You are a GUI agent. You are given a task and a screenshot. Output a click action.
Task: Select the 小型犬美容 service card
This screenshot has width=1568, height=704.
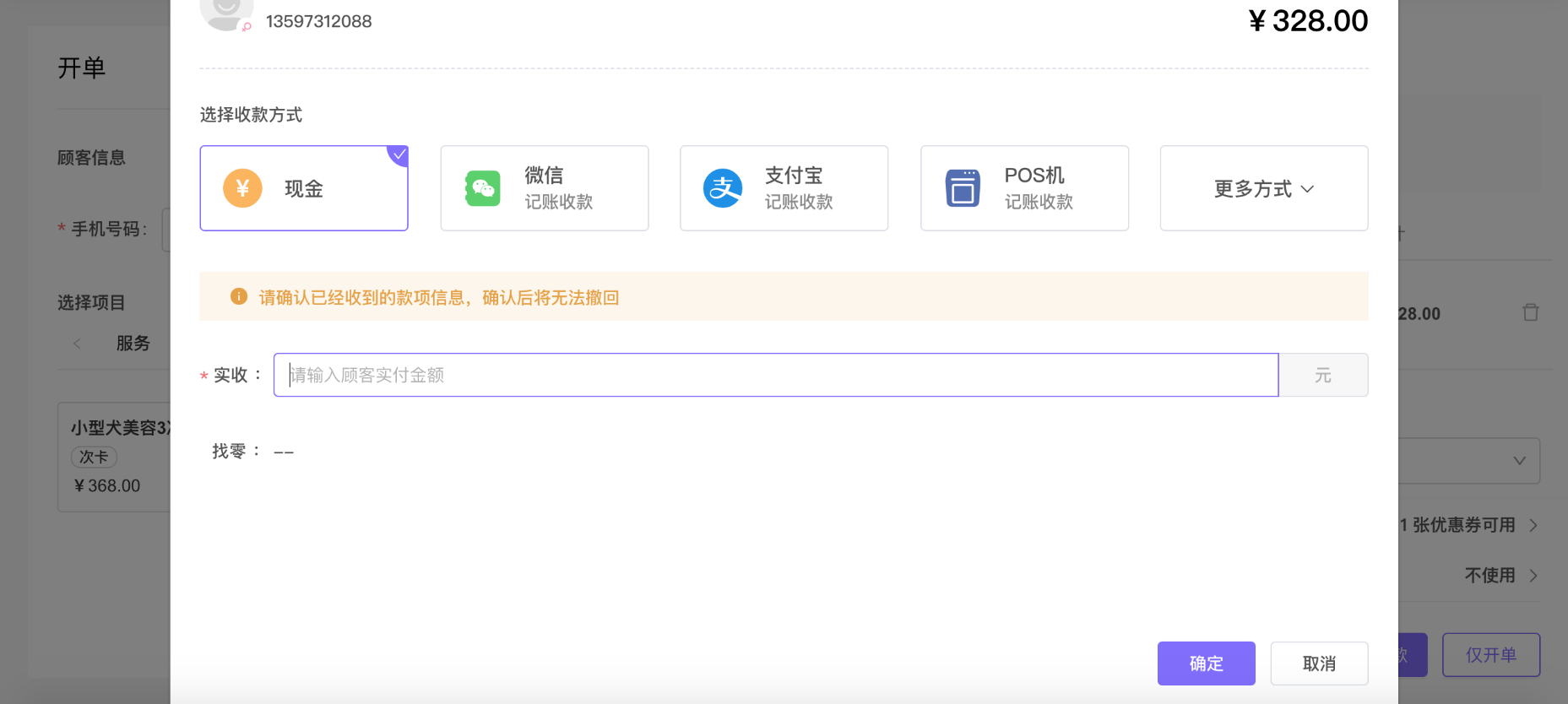[x=115, y=457]
